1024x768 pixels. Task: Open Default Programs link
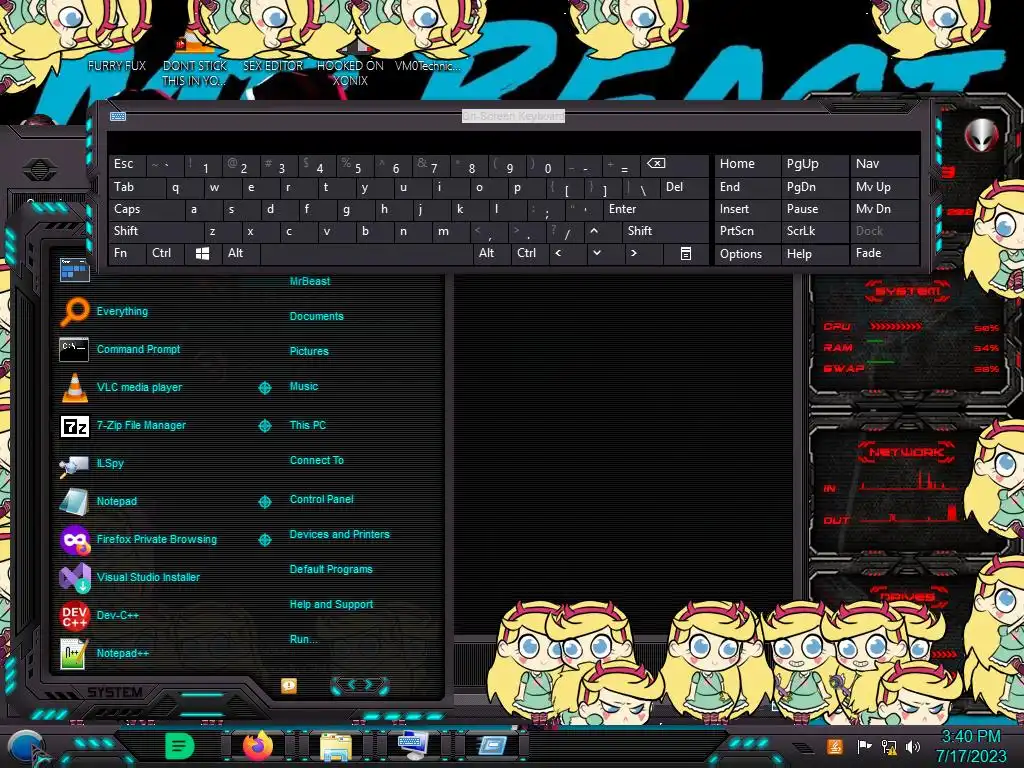331,569
